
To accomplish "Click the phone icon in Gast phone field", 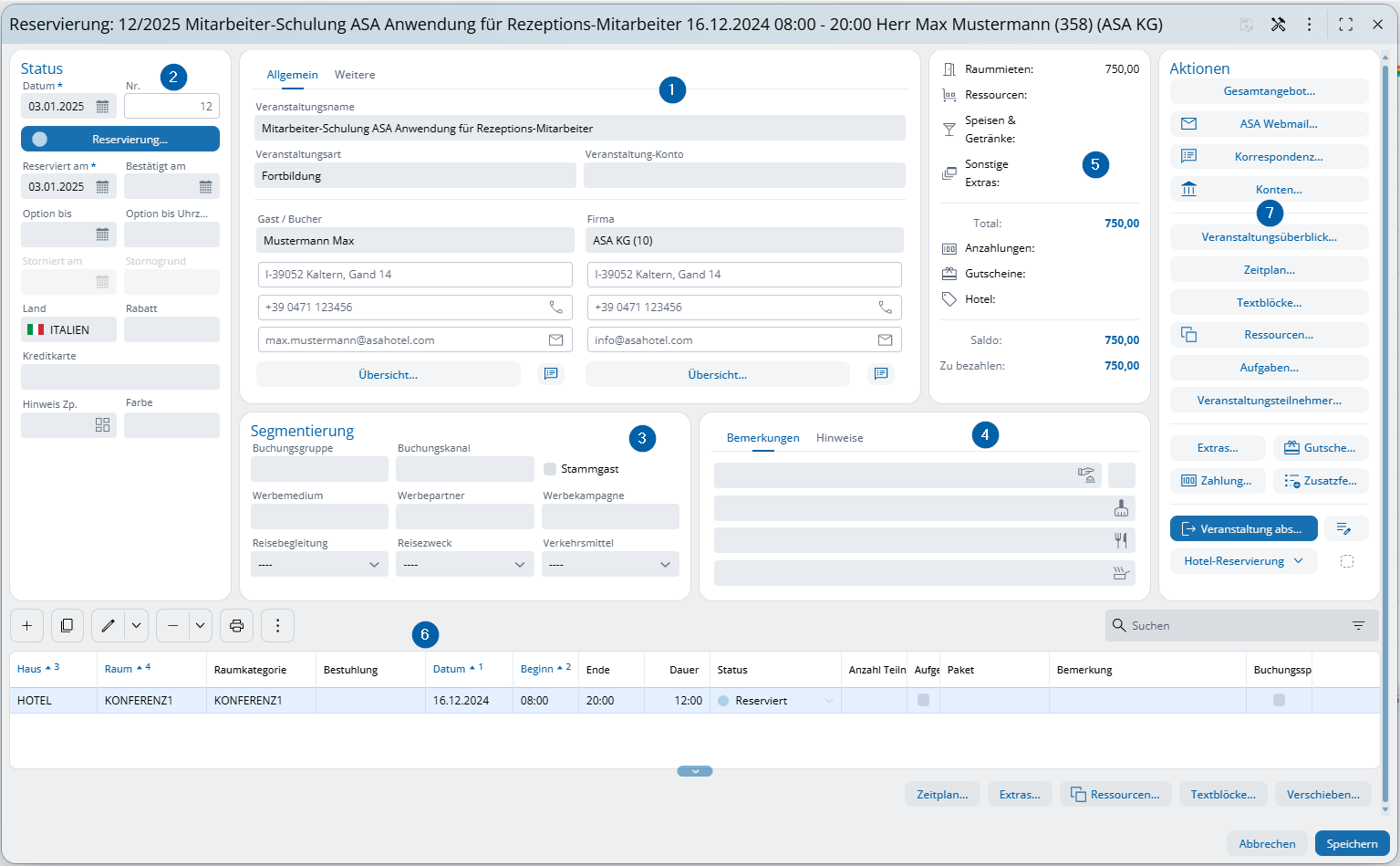I will click(555, 308).
